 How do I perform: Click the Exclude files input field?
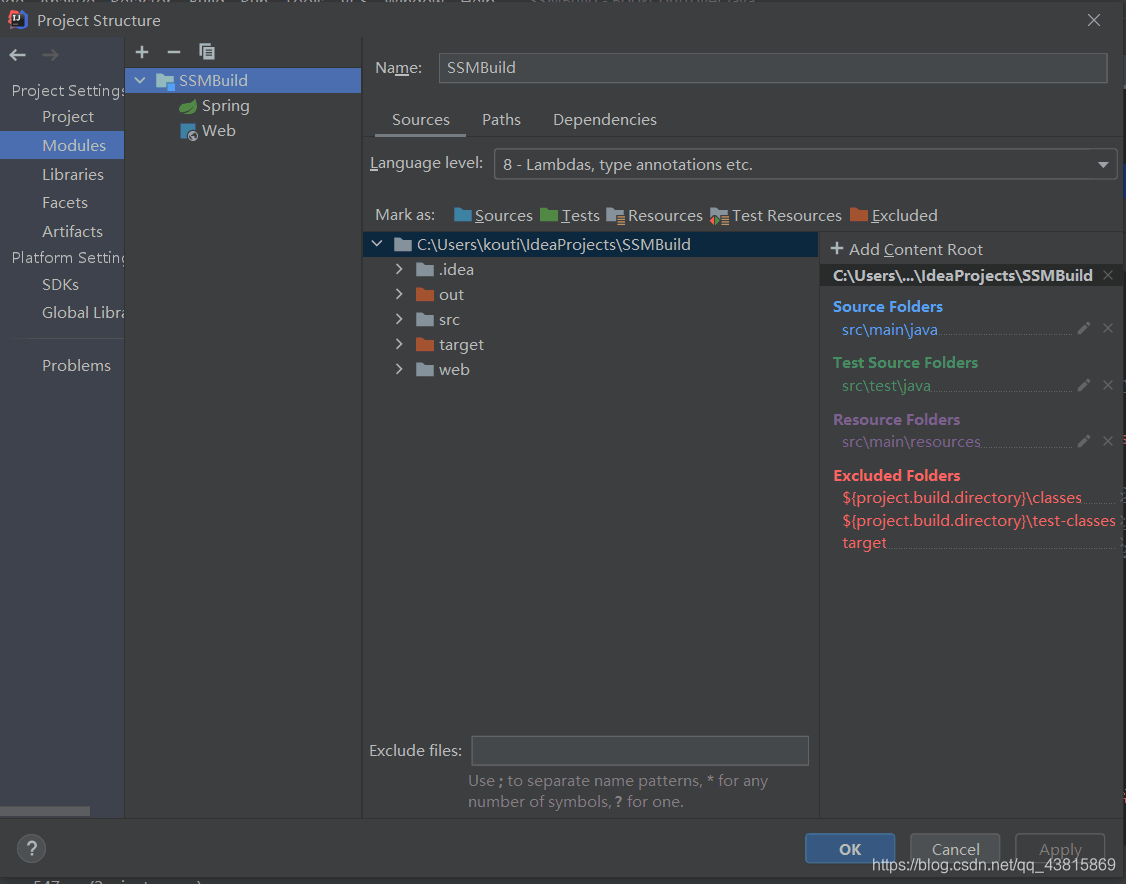tap(640, 750)
